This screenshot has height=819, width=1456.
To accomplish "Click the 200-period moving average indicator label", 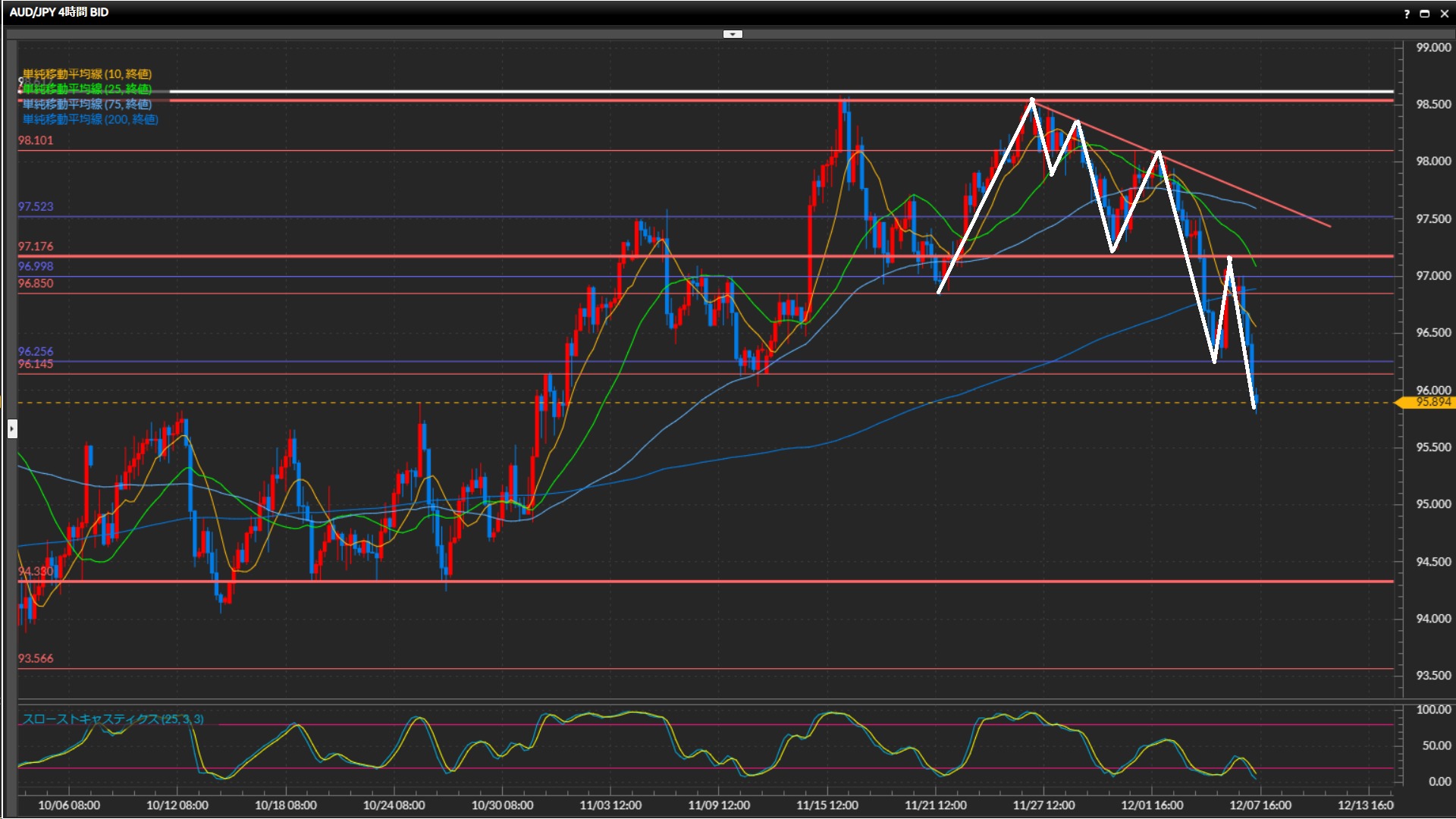I will click(90, 119).
